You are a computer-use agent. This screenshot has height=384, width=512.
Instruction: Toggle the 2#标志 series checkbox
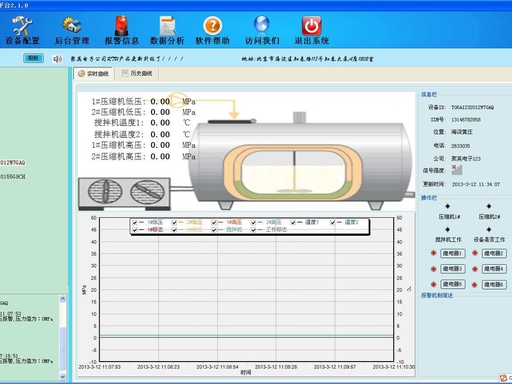pyautogui.click(x=174, y=230)
